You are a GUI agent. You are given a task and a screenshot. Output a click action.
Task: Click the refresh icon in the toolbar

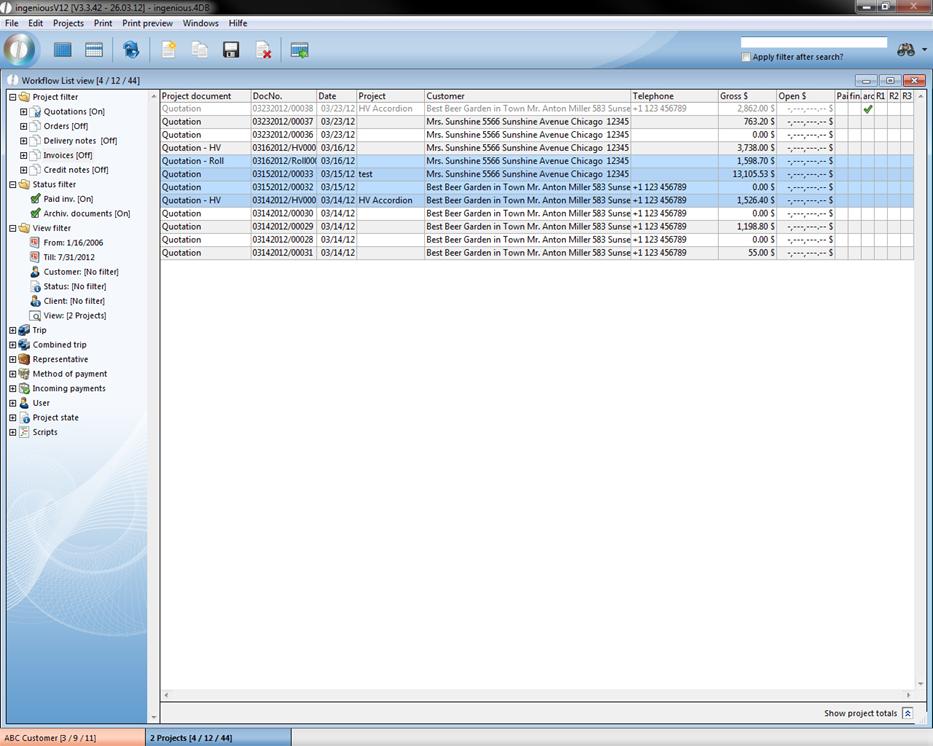click(131, 50)
